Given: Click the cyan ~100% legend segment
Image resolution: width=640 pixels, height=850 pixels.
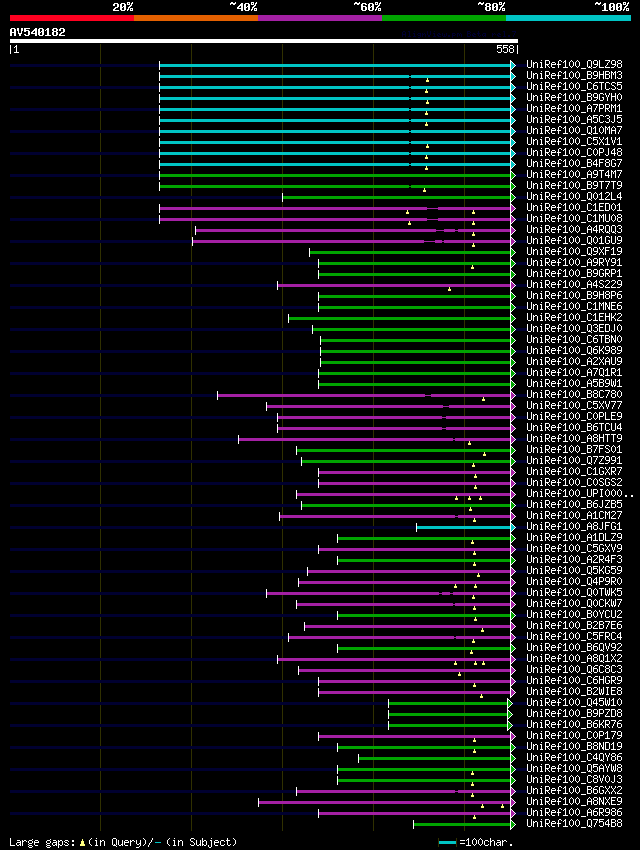Looking at the screenshot, I should [x=568, y=18].
